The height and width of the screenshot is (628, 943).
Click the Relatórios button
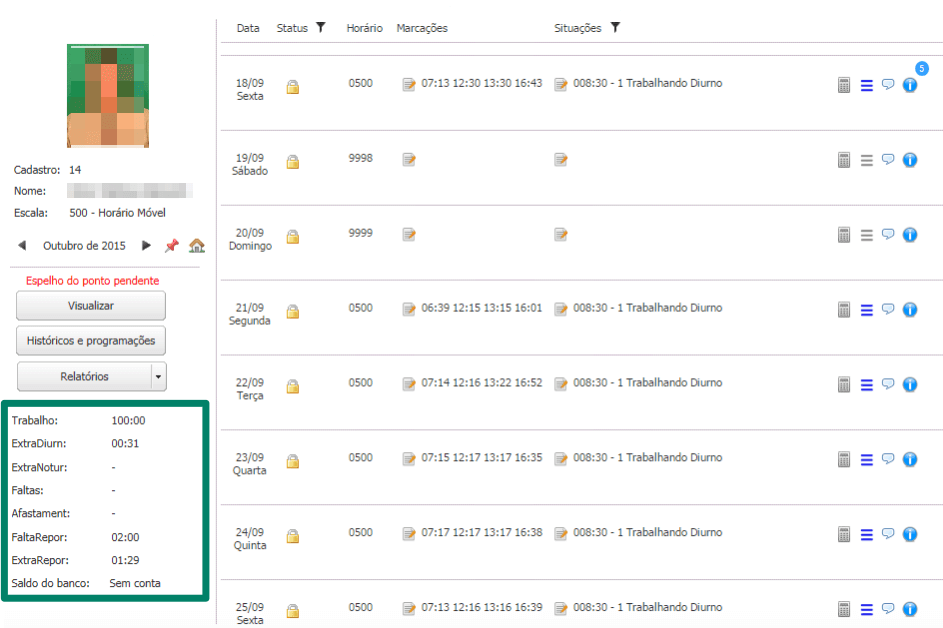(84, 377)
